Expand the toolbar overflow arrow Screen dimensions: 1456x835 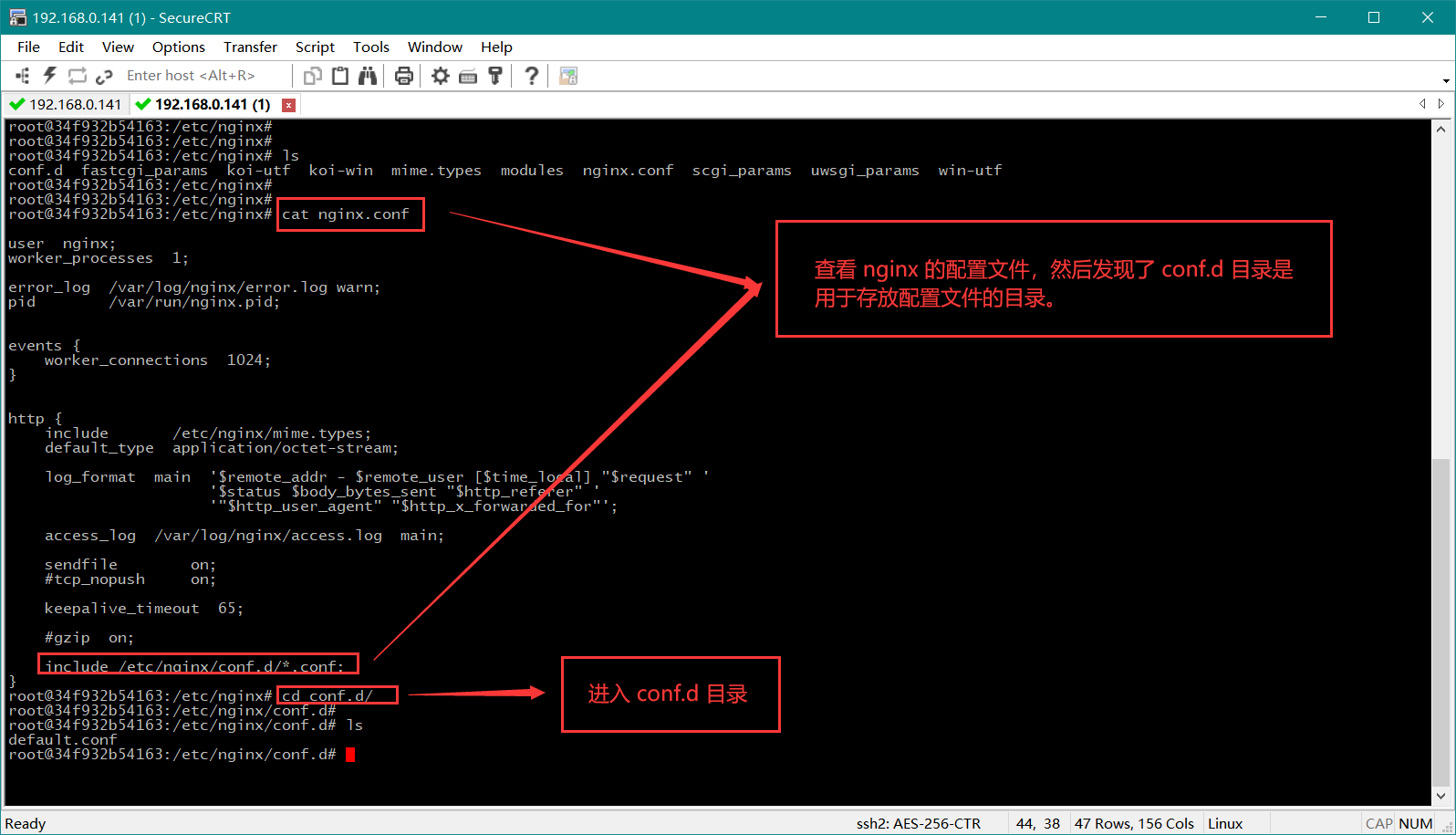[x=1446, y=80]
